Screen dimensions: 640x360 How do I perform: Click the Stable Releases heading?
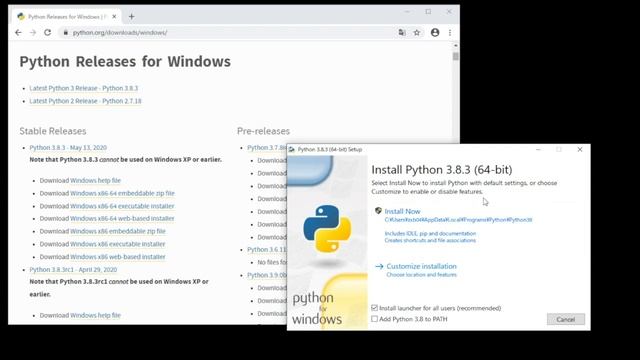(53, 131)
